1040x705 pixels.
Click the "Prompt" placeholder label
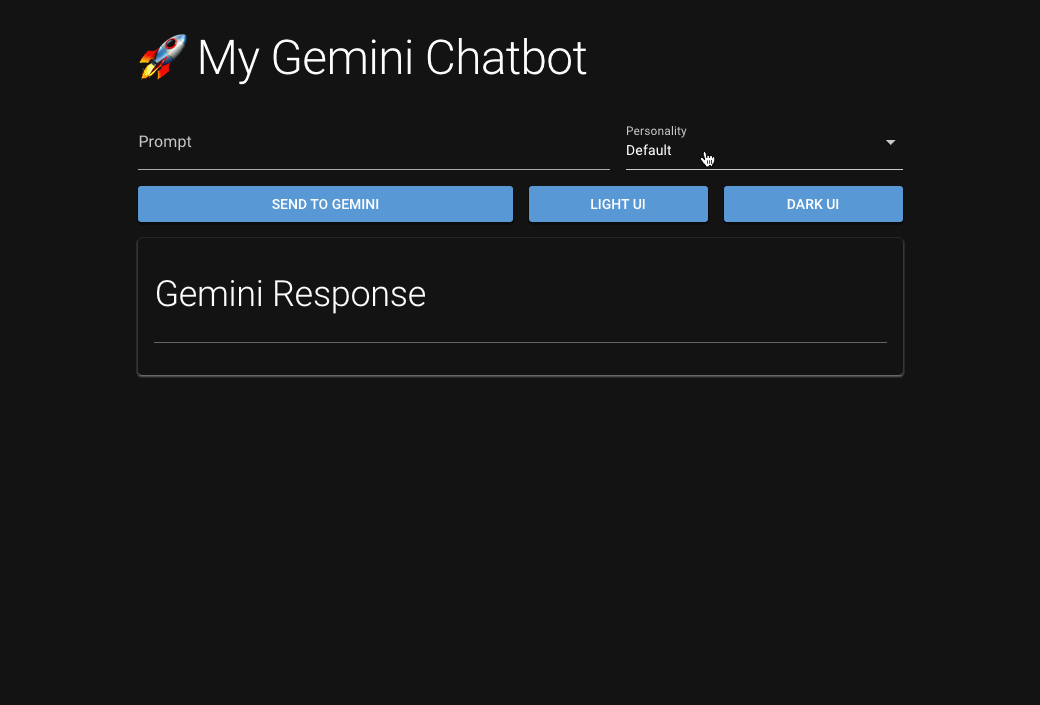pyautogui.click(x=165, y=142)
